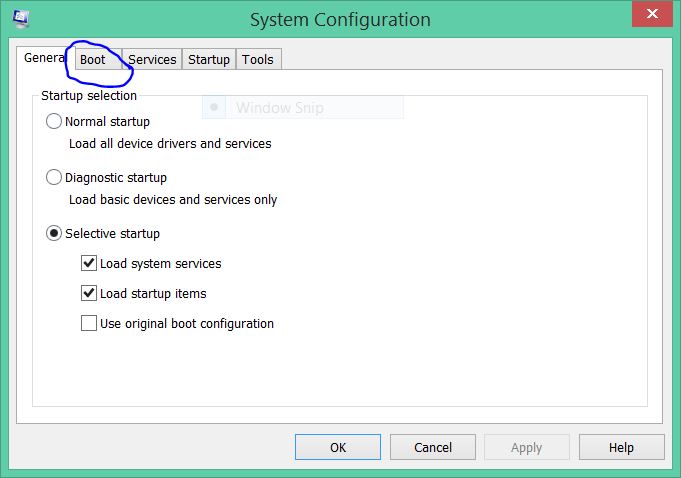The height and width of the screenshot is (478, 681).
Task: Open the Boot tab
Action: [93, 60]
